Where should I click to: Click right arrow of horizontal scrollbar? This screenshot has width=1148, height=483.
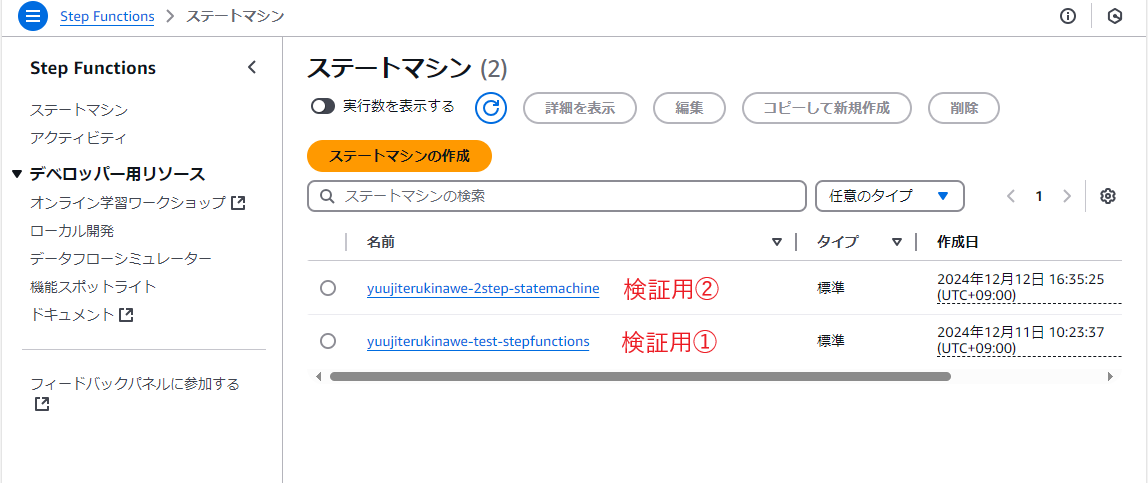click(1110, 376)
